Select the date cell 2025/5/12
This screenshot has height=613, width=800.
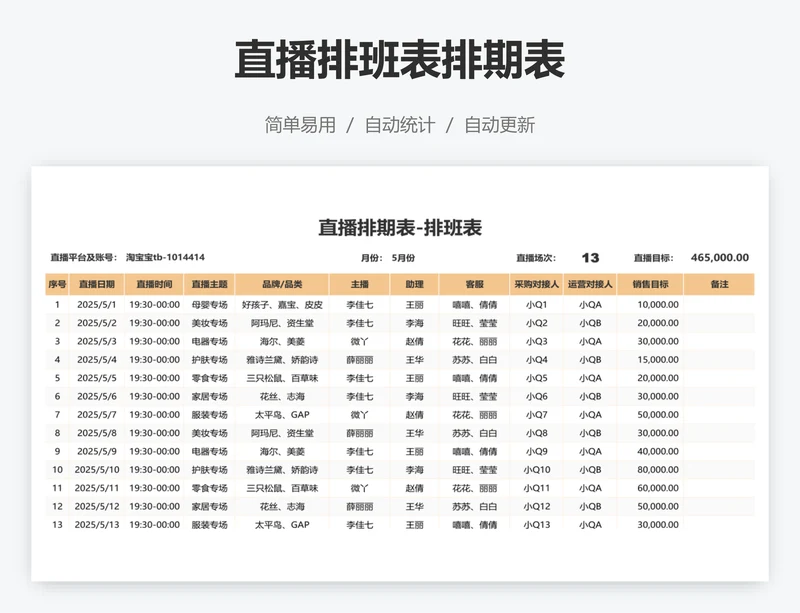click(96, 507)
